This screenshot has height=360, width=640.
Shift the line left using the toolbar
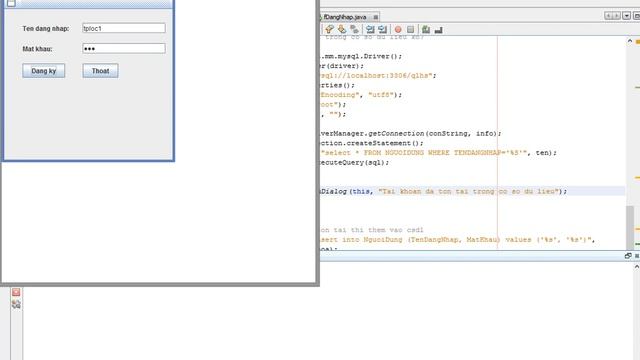click(370, 29)
